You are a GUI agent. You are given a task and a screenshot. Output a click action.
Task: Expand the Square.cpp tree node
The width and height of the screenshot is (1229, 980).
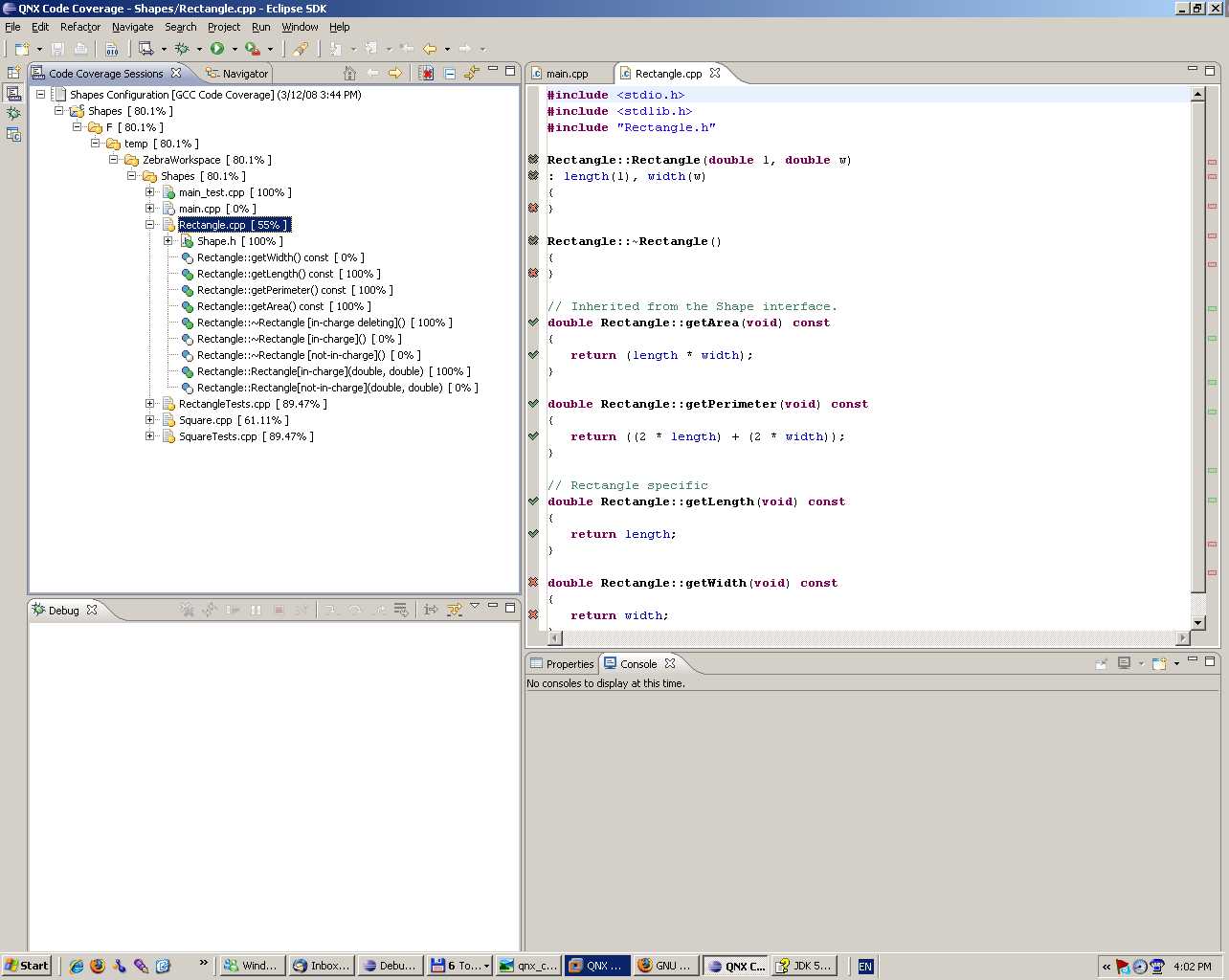pyautogui.click(x=150, y=420)
